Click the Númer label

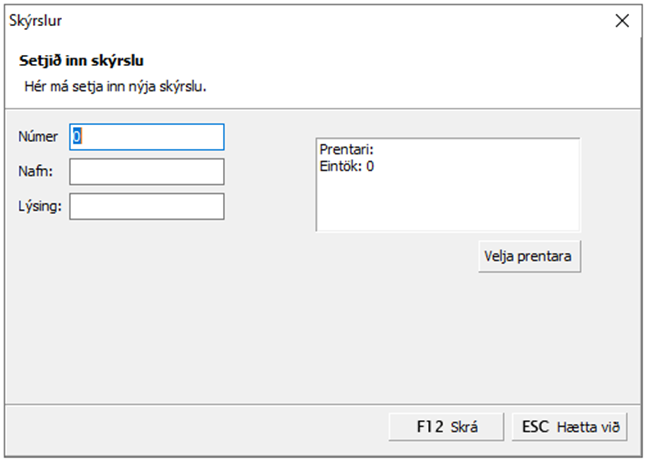point(39,137)
